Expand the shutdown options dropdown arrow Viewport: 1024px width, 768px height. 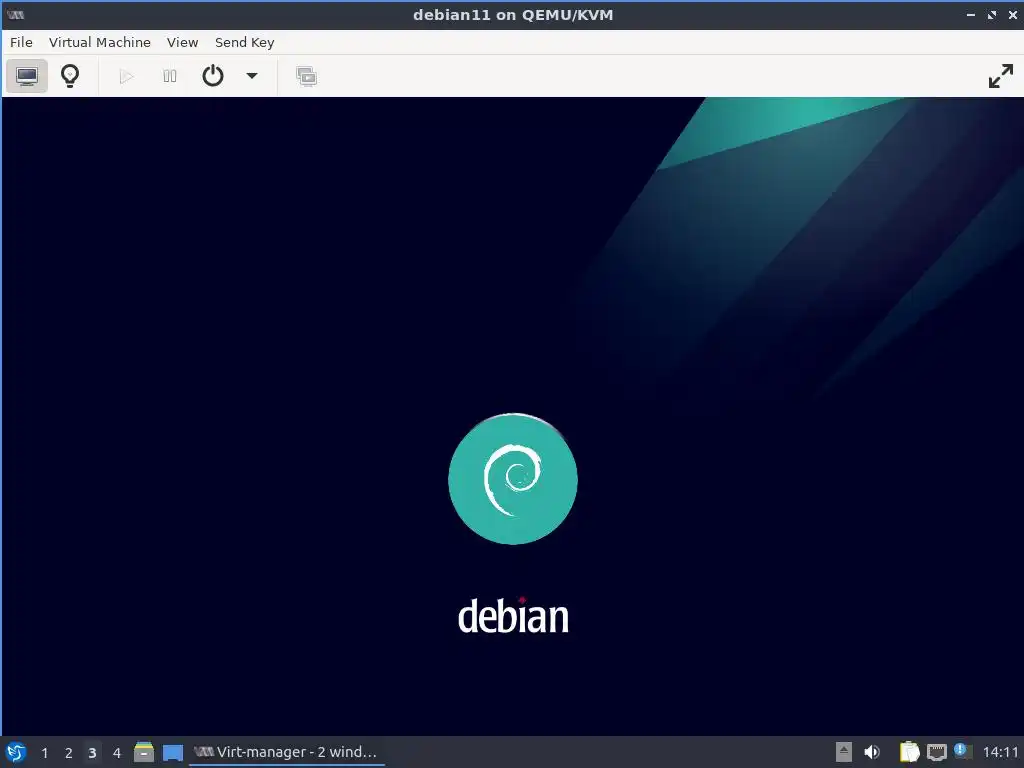click(251, 76)
